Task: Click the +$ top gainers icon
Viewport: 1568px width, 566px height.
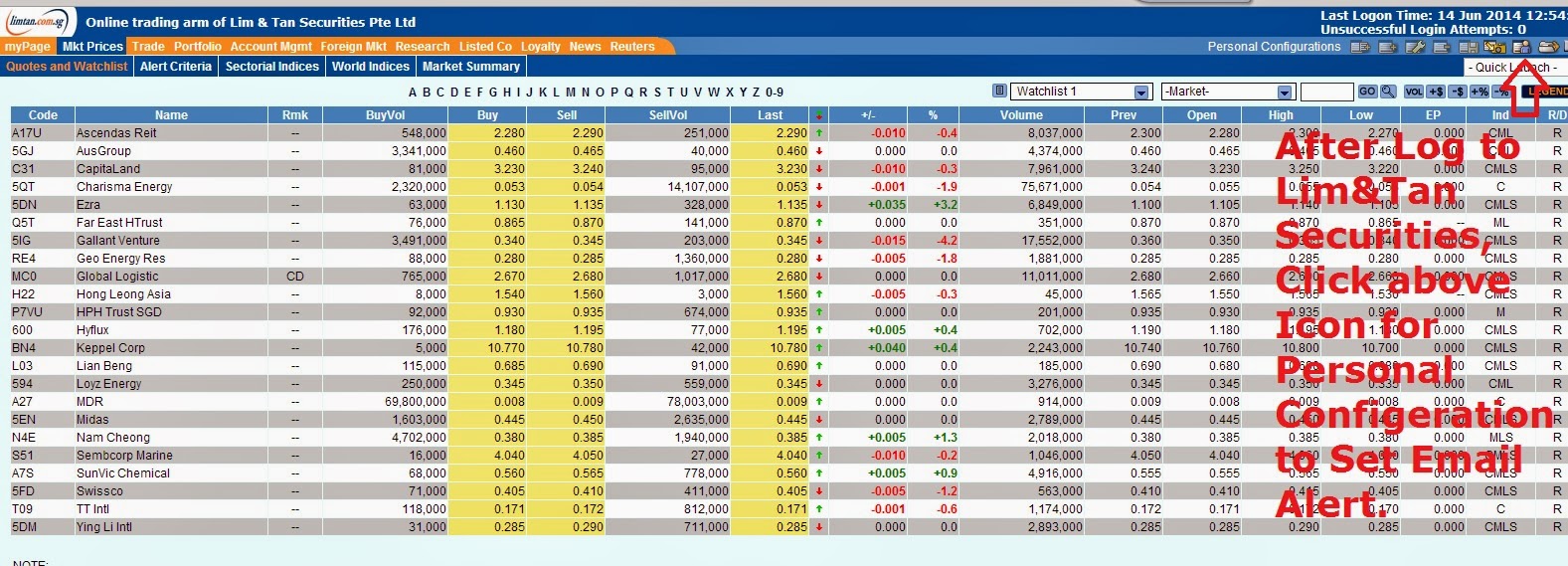Action: click(1436, 92)
